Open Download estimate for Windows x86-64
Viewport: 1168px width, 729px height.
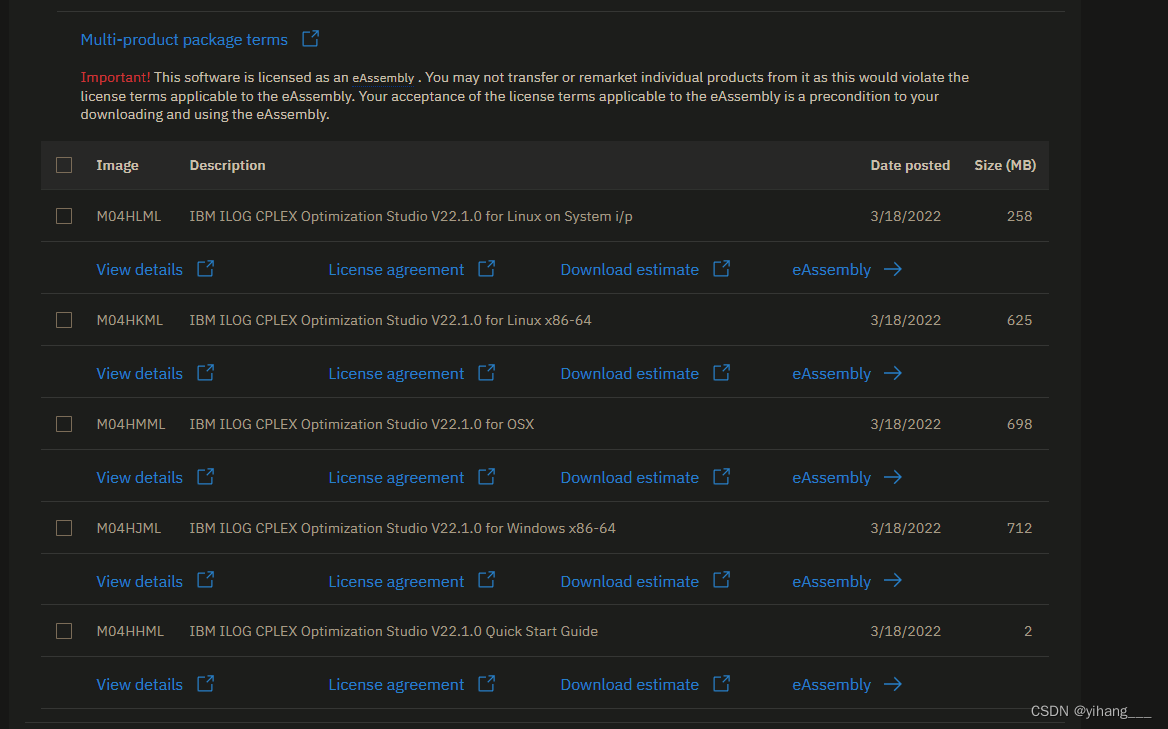pyautogui.click(x=629, y=582)
